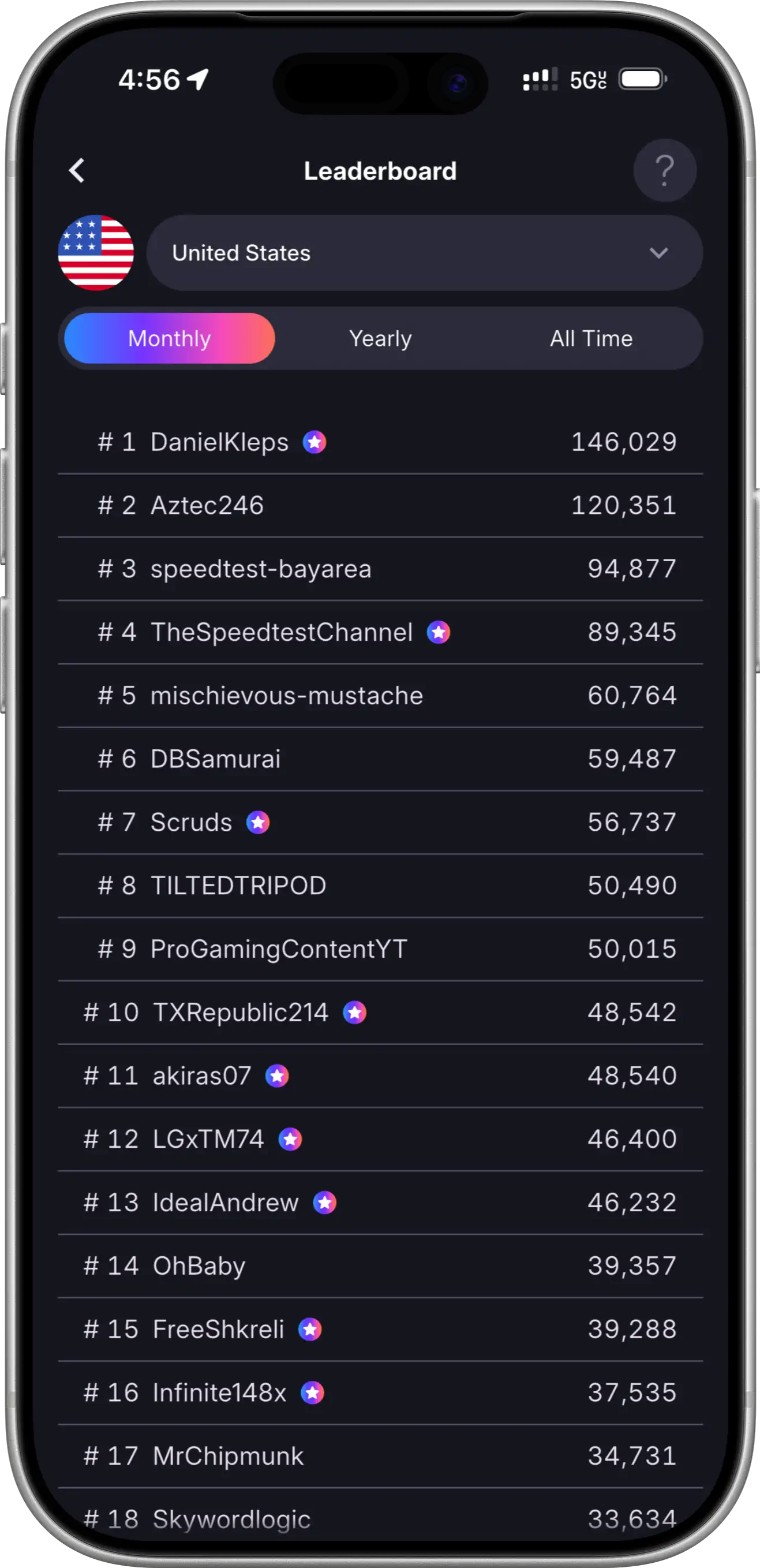
Task: Open the United States country selector
Action: point(424,253)
